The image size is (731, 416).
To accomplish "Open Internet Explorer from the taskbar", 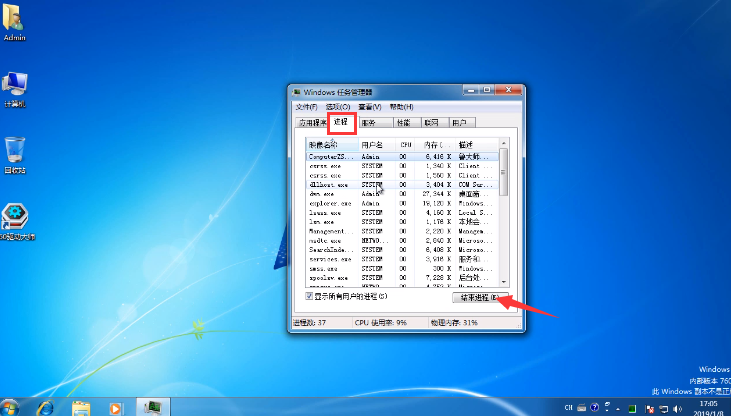I will pos(46,407).
